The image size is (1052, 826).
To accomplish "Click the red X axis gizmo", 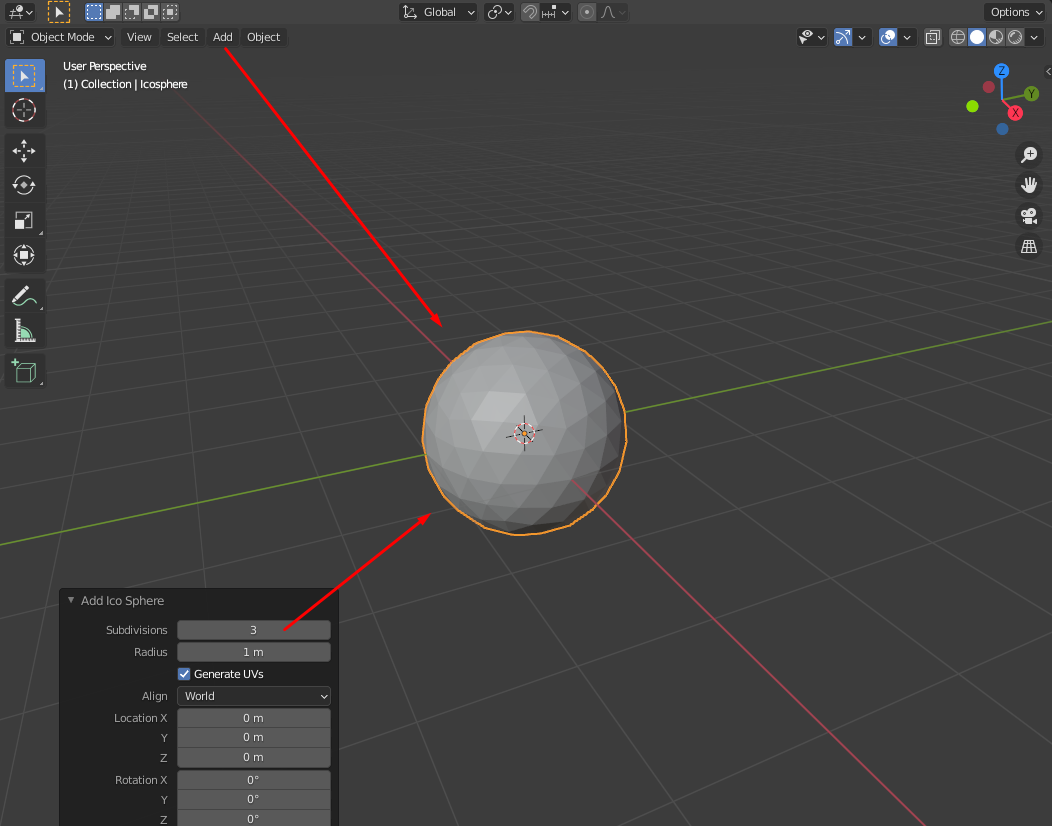I will [x=1015, y=113].
